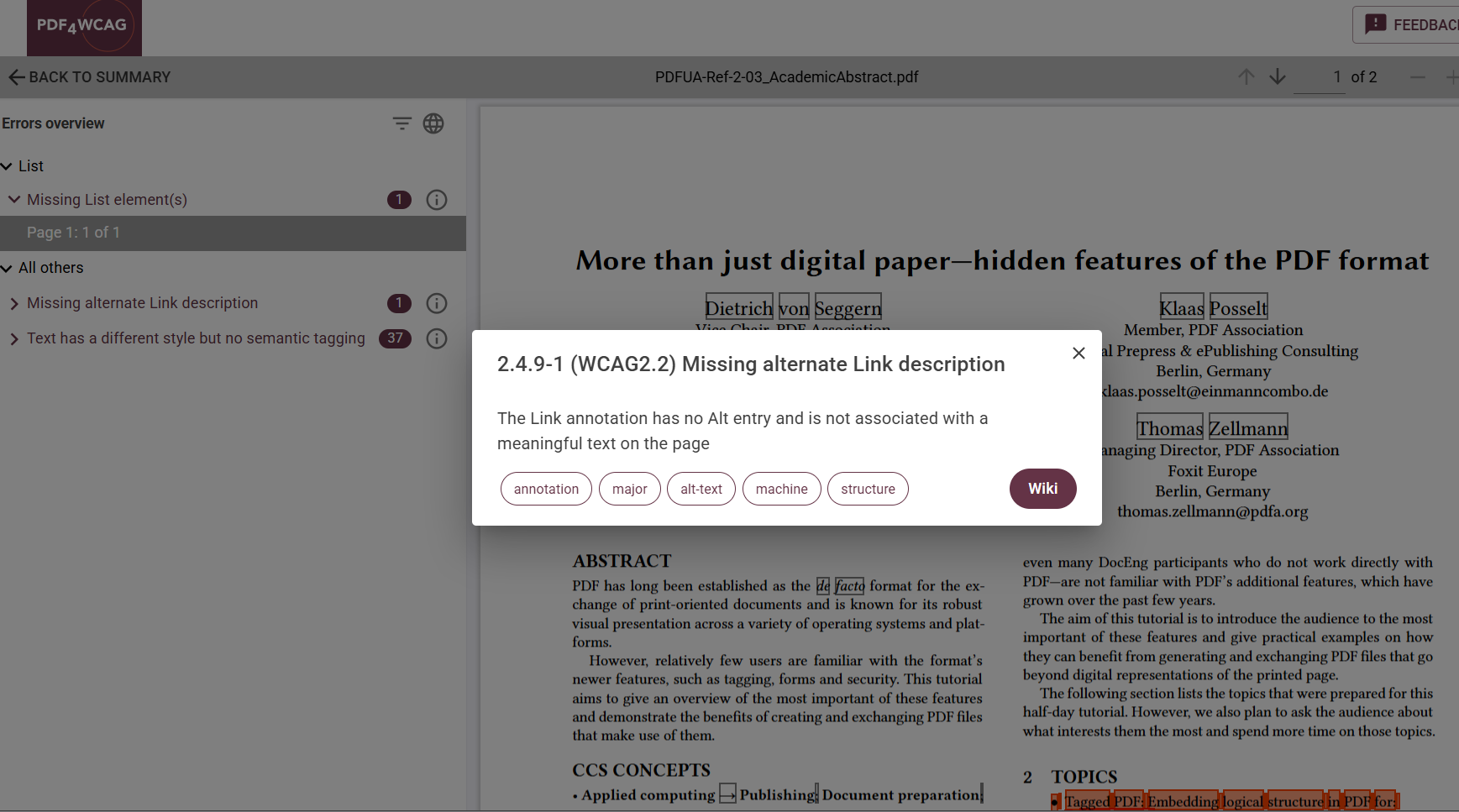1459x812 pixels.
Task: Expand Missing alternate Link description group
Action: click(x=14, y=303)
